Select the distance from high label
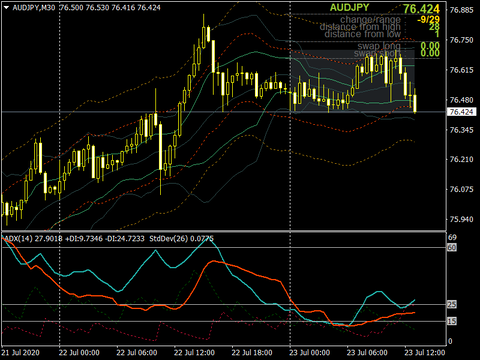Image resolution: width=480 pixels, height=360 pixels. point(360,27)
